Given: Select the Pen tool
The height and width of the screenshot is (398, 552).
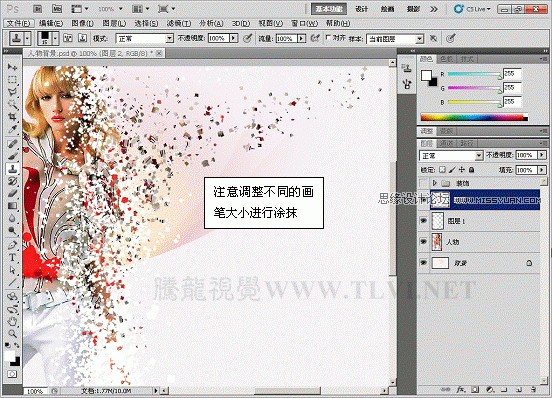Looking at the screenshot, I should point(12,245).
